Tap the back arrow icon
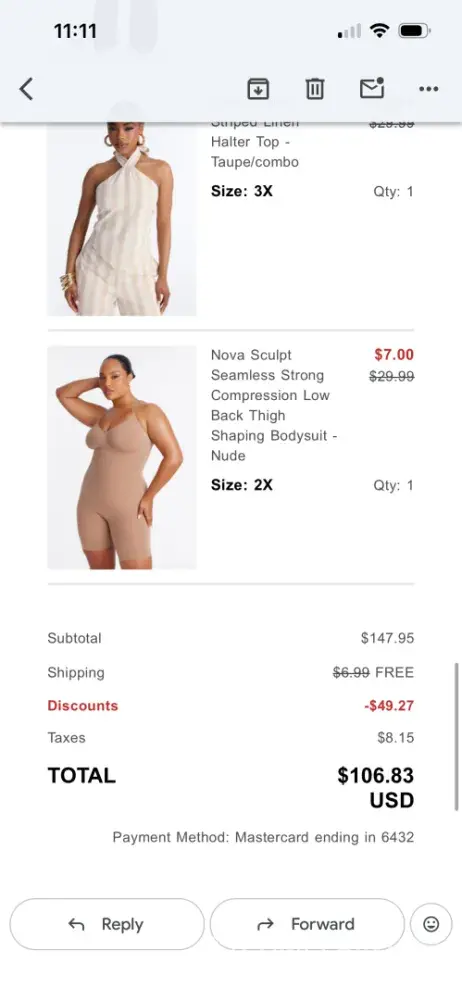Image resolution: width=462 pixels, height=1000 pixels. (26, 89)
